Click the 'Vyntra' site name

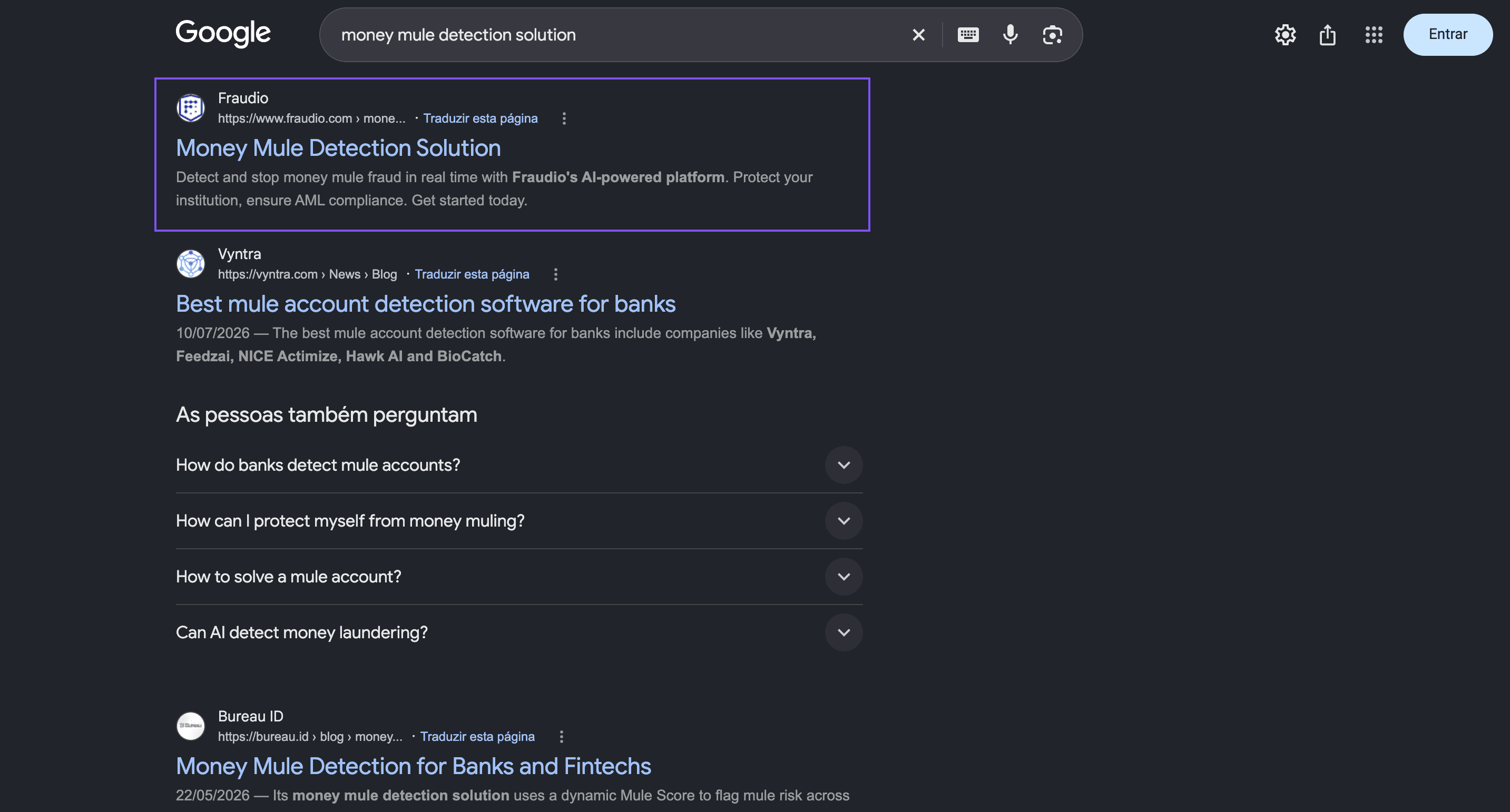tap(239, 254)
